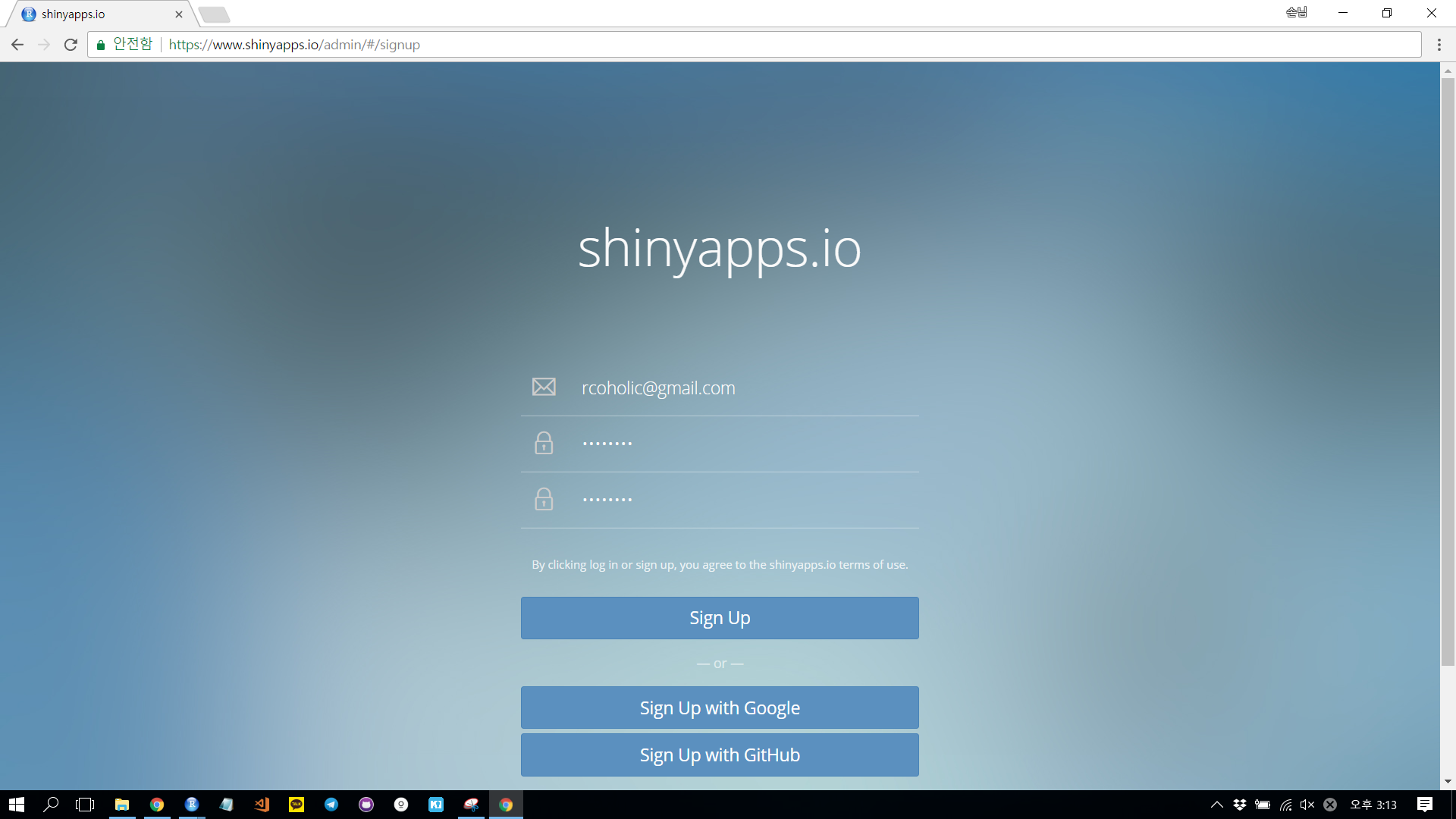Click Sign Up with Google button

(719, 708)
